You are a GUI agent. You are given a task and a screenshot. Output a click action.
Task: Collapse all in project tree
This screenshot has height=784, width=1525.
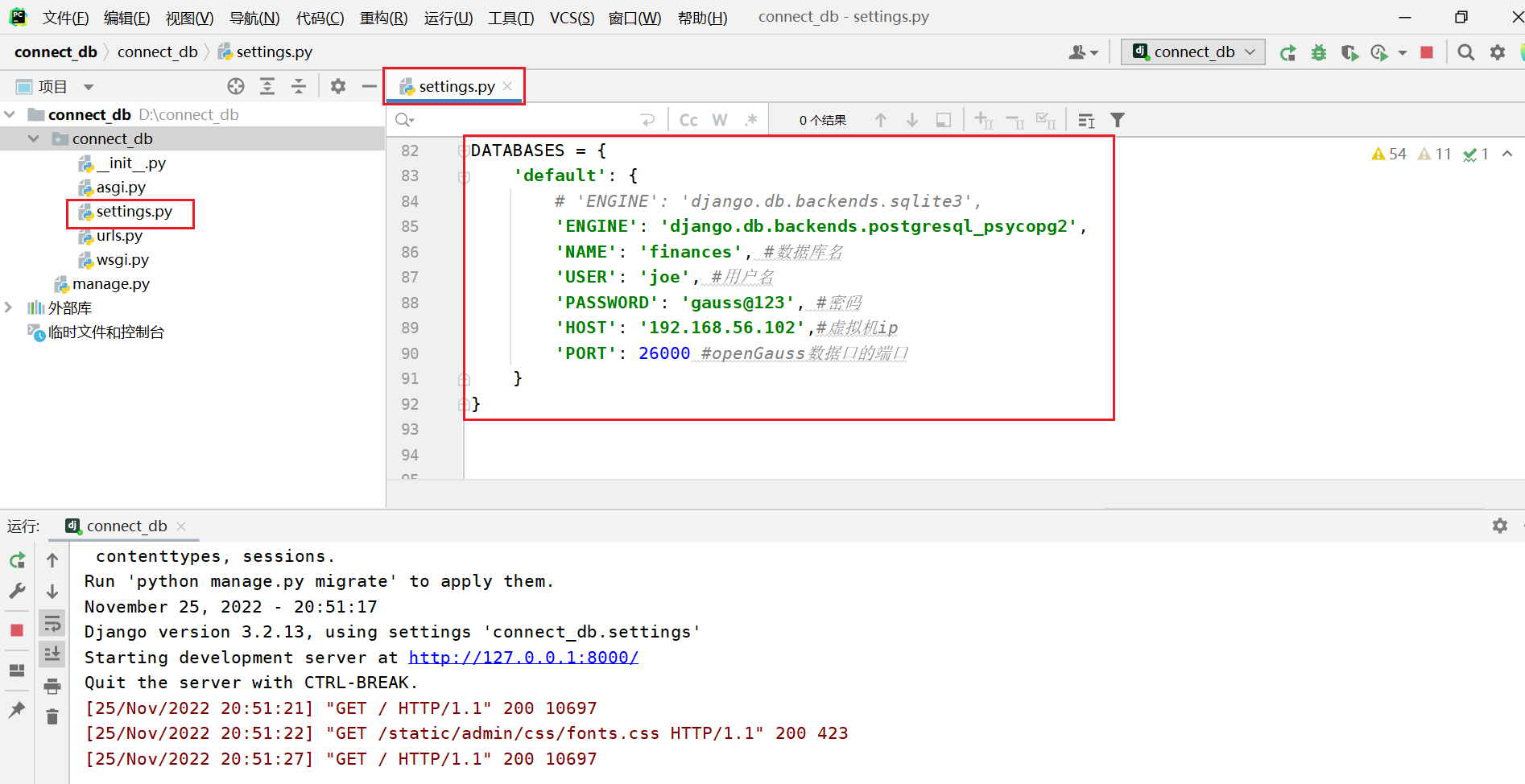pyautogui.click(x=299, y=86)
